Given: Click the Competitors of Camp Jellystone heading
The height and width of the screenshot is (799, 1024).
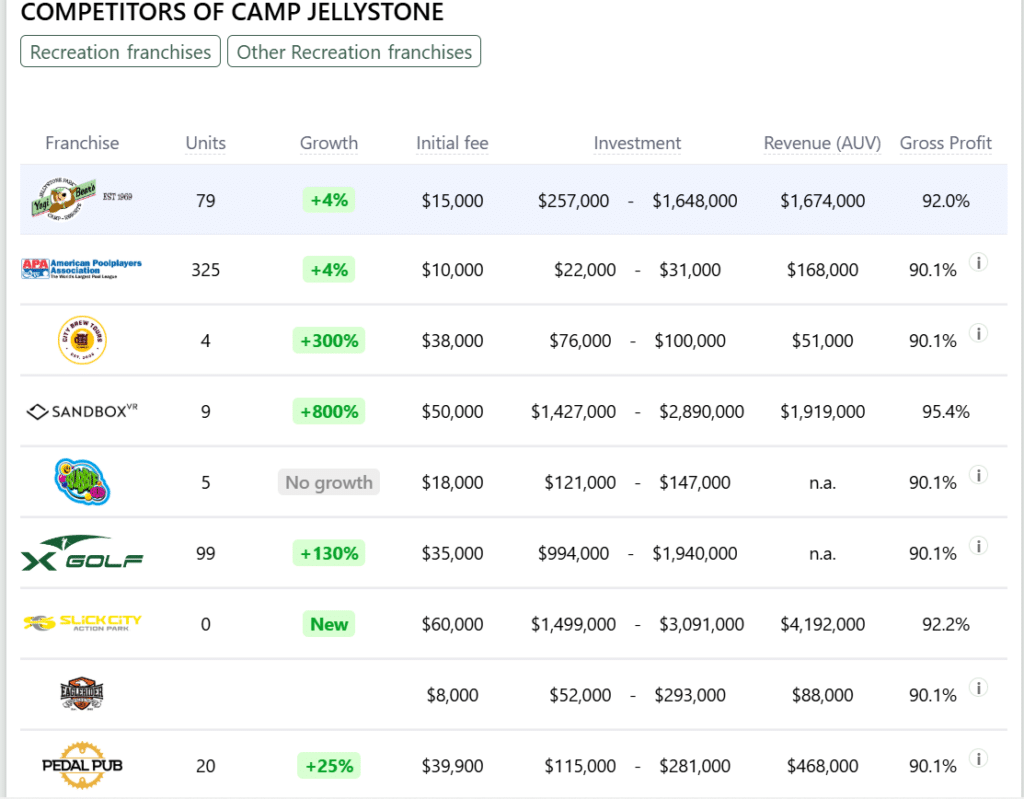Looking at the screenshot, I should [x=232, y=12].
